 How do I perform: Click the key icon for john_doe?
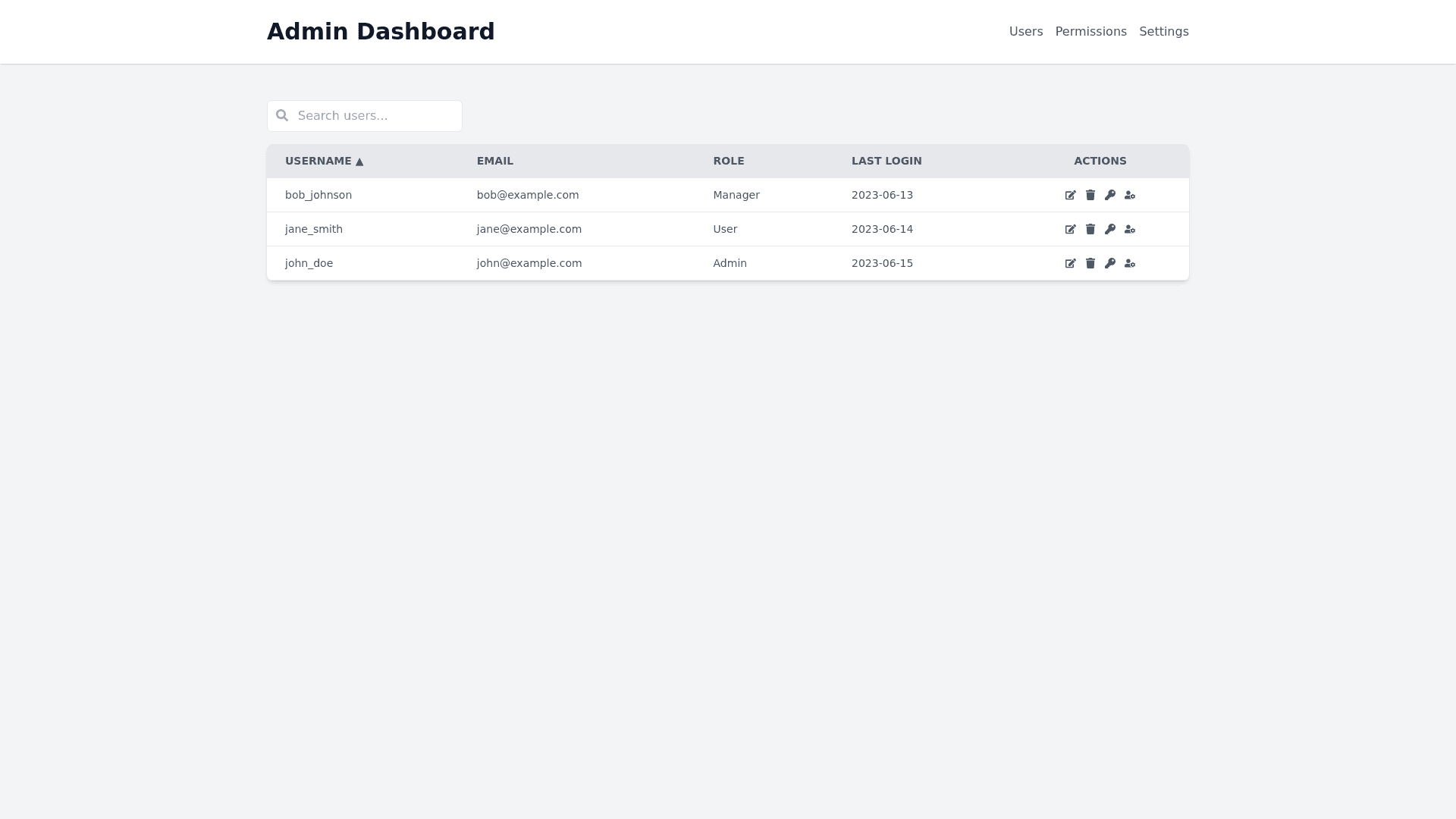(1109, 263)
